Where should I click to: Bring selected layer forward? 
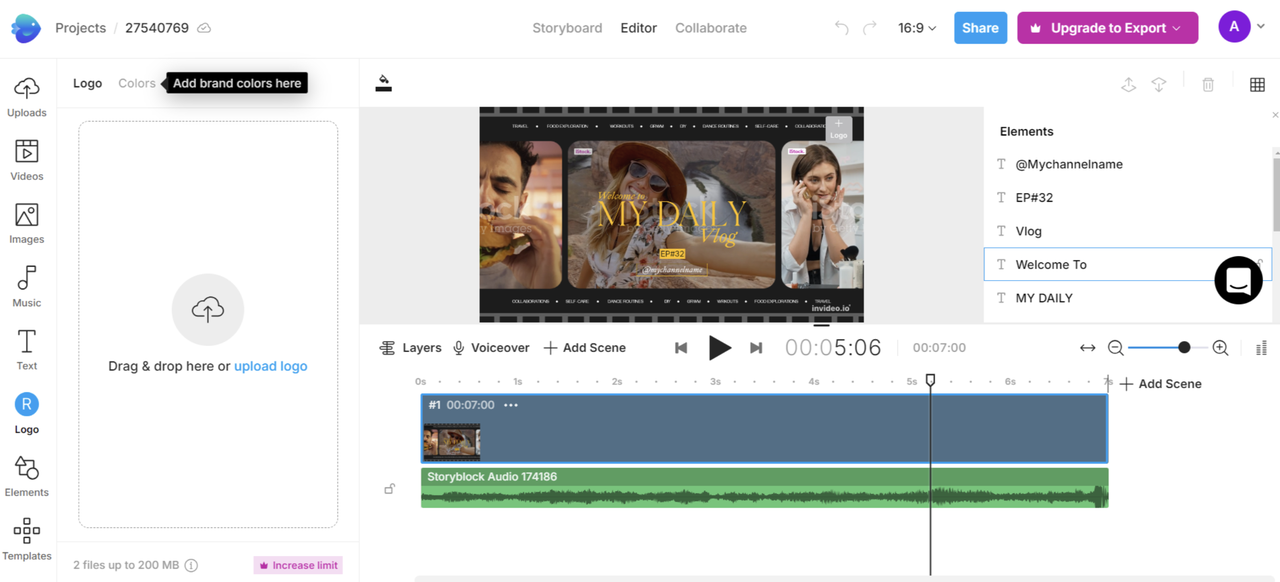pyautogui.click(x=1129, y=85)
